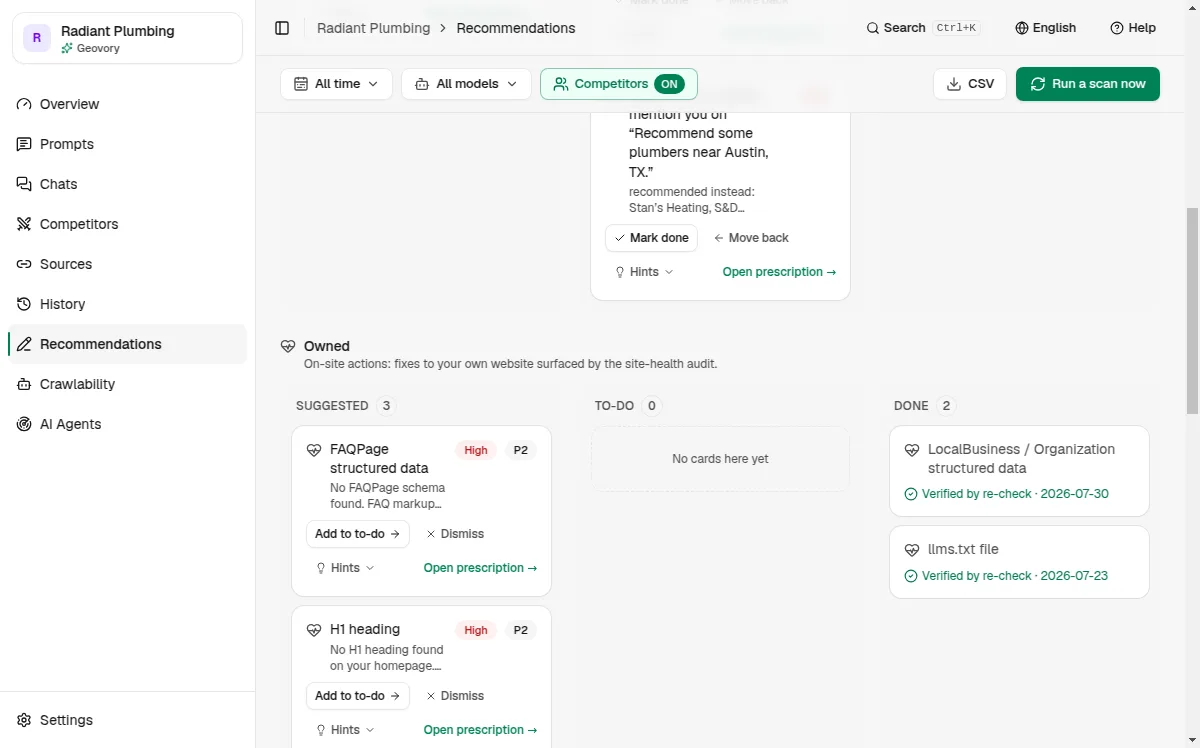The height and width of the screenshot is (748, 1200).
Task: Open the Prompts page
Action: pos(127,144)
